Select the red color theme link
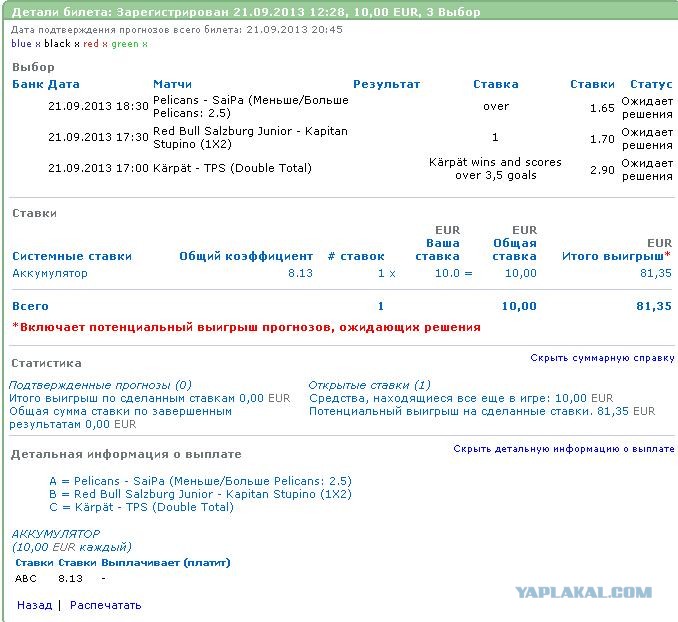 click(91, 44)
